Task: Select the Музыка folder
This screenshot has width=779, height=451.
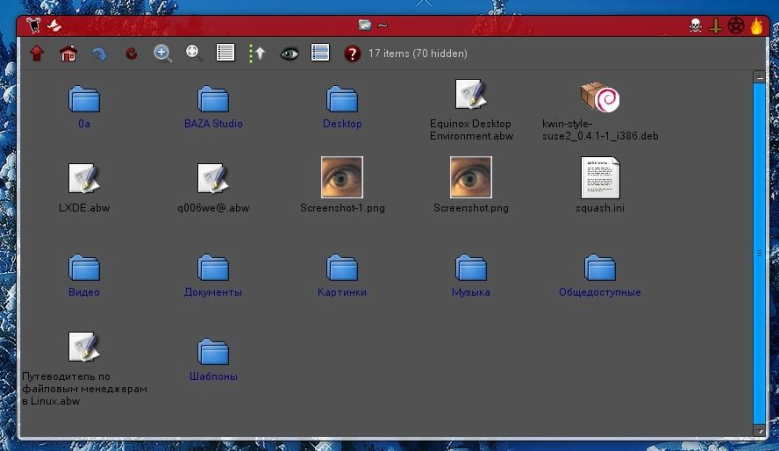Action: point(471,276)
